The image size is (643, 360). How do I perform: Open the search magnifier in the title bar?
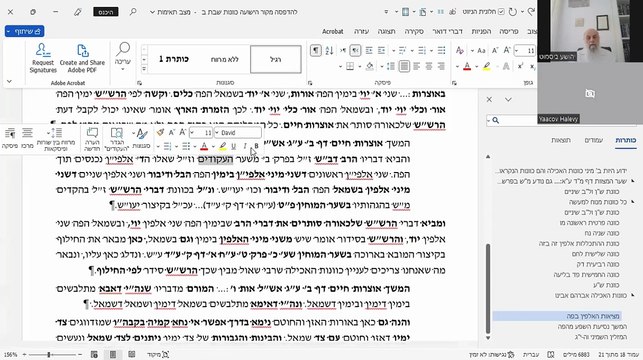click(x=133, y=12)
